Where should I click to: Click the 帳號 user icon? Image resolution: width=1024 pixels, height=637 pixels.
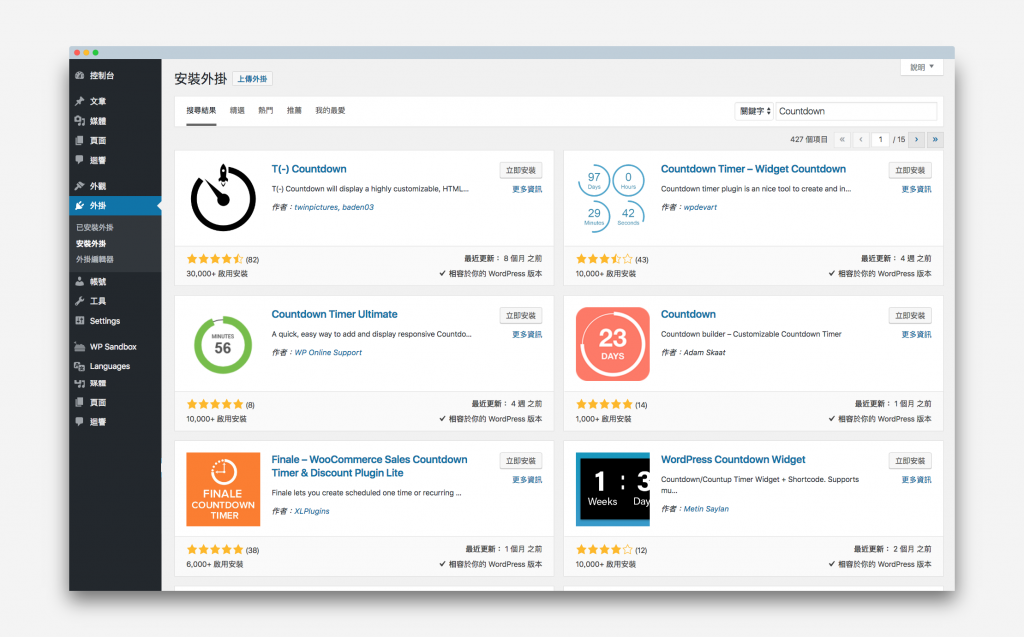(79, 282)
